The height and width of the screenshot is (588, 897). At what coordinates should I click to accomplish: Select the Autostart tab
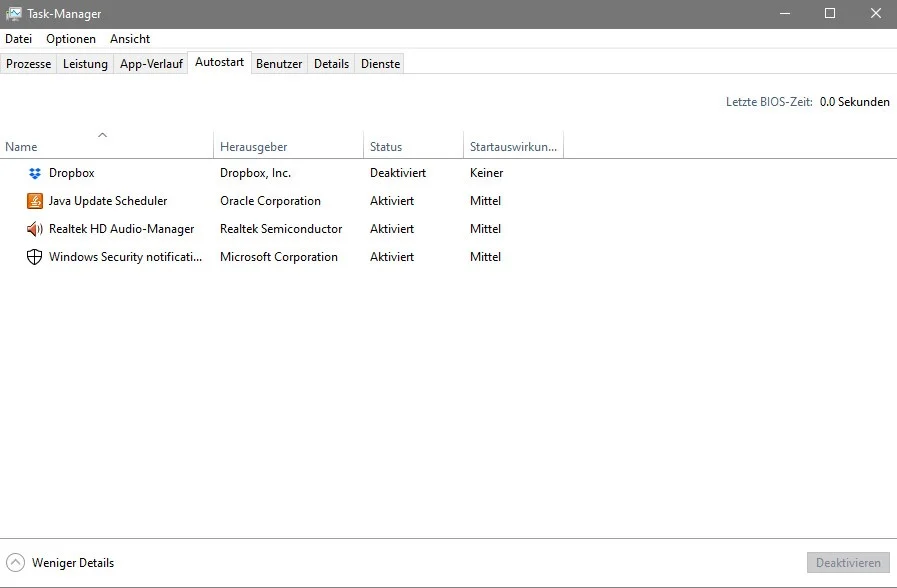pyautogui.click(x=220, y=62)
